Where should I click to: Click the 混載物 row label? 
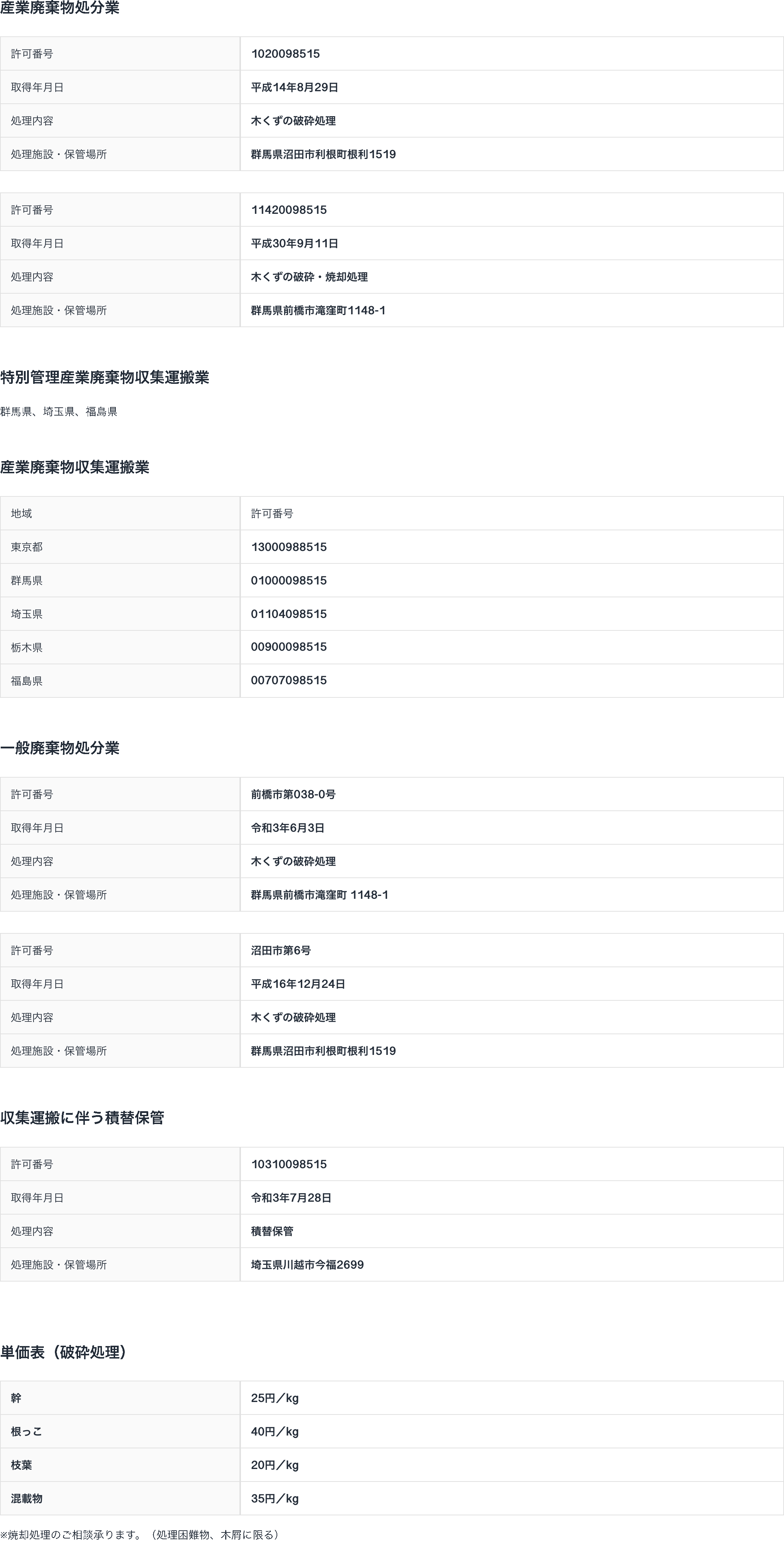click(x=27, y=1499)
